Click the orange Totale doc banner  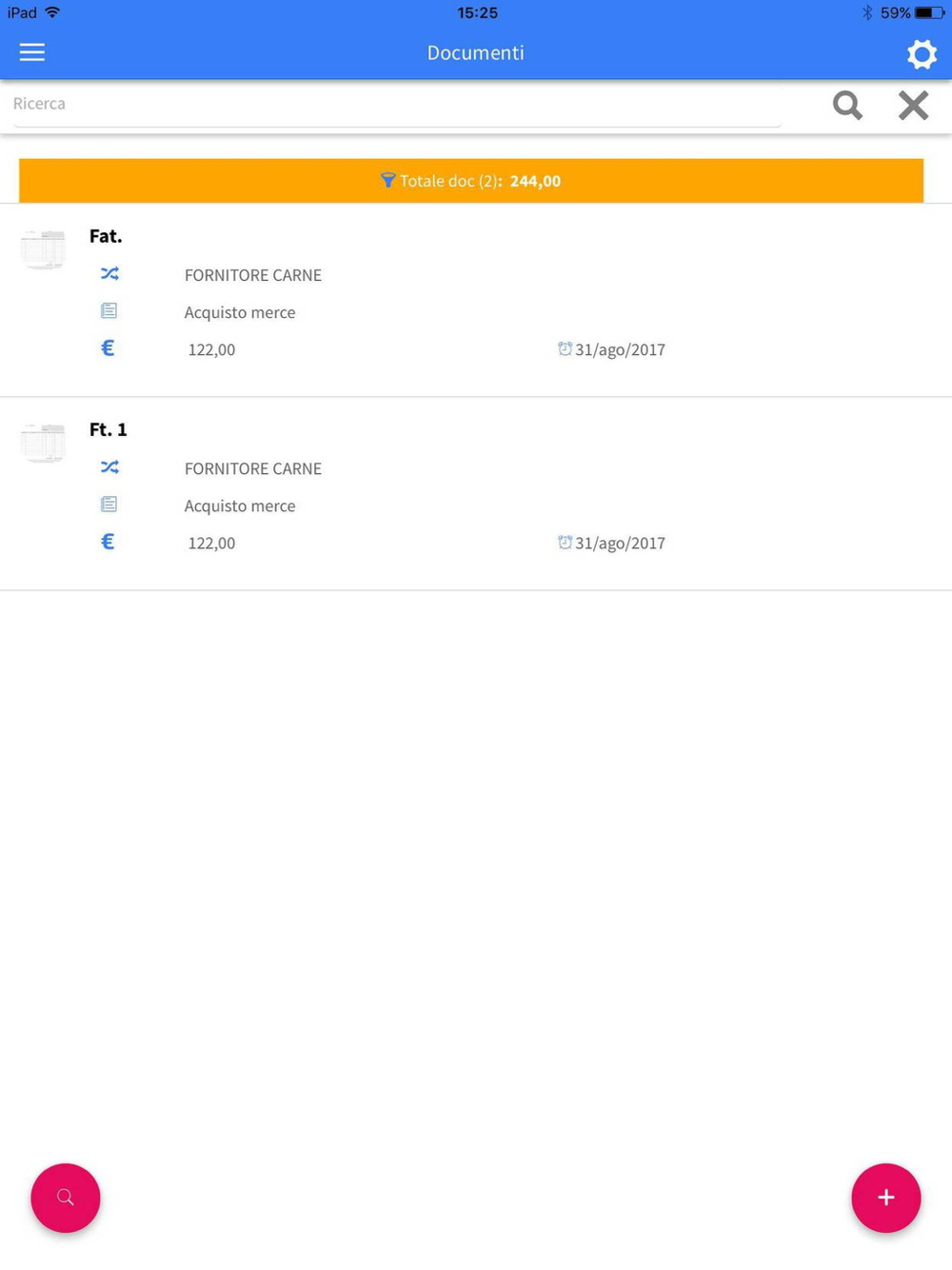coord(471,181)
